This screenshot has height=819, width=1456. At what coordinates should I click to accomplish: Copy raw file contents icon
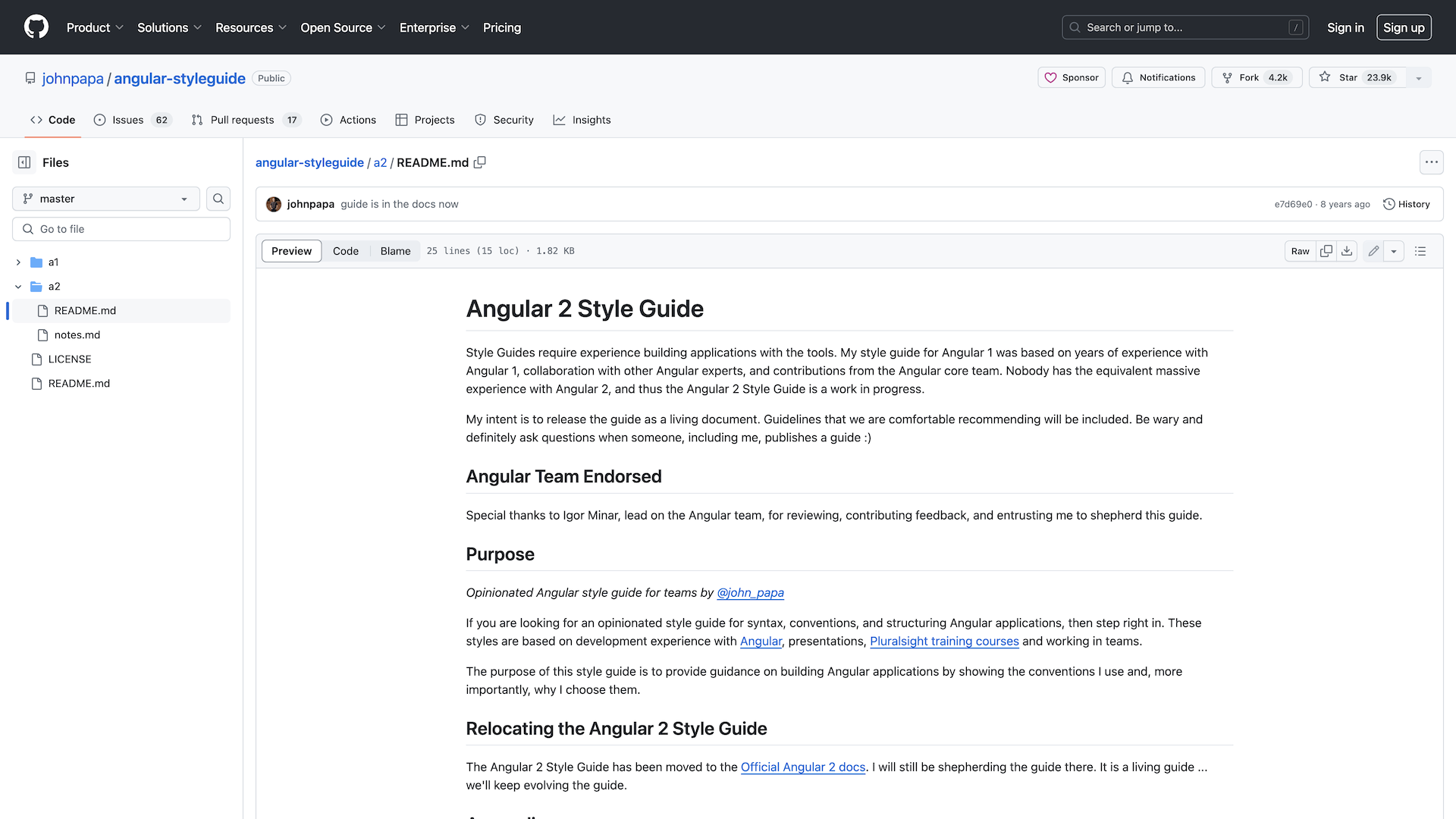pyautogui.click(x=1326, y=251)
